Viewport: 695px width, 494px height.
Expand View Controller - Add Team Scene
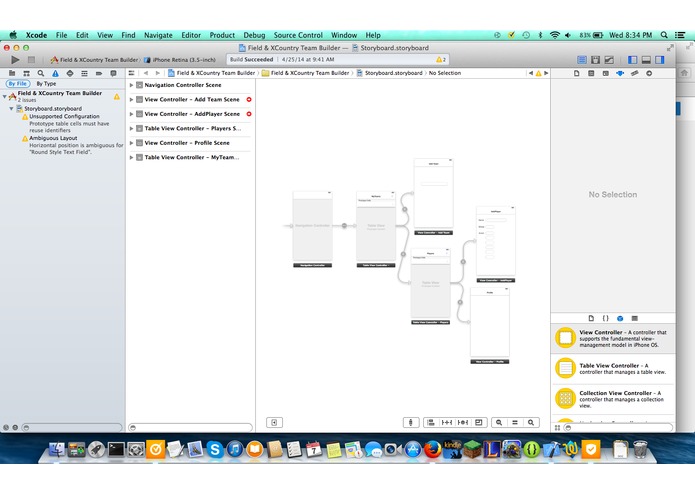pyautogui.click(x=132, y=100)
